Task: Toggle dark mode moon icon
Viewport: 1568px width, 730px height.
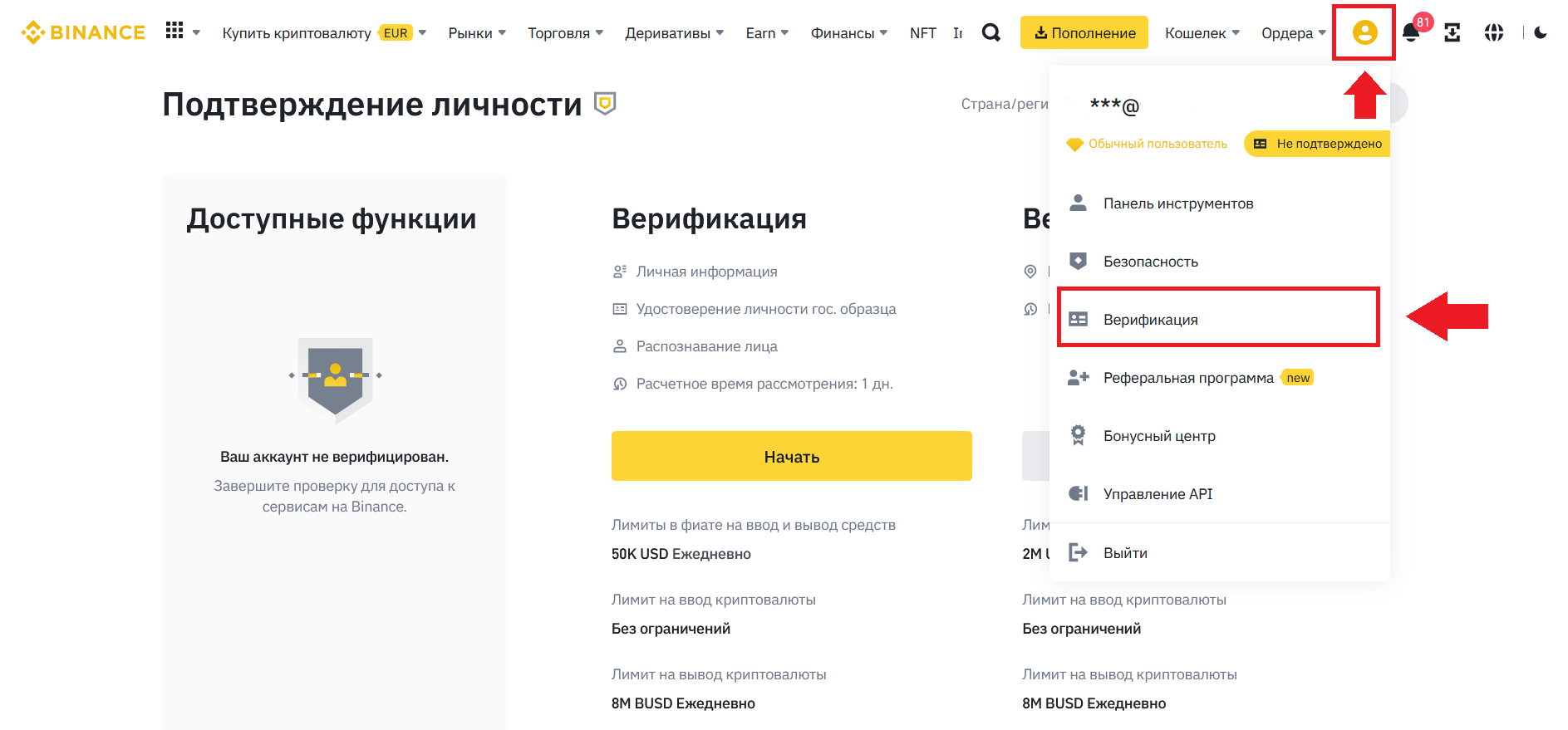Action: (x=1541, y=32)
